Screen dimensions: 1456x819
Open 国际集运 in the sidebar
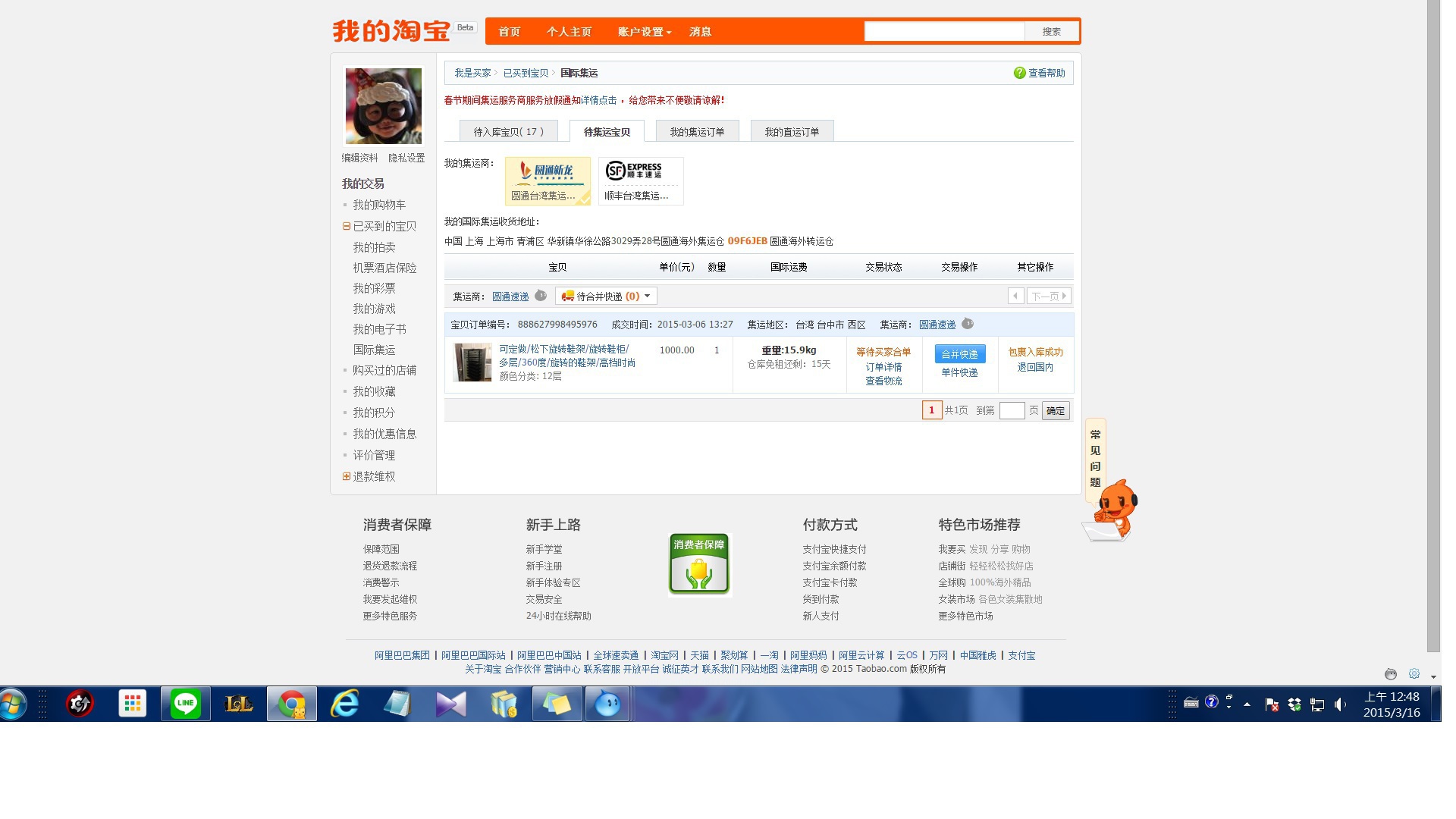[374, 350]
